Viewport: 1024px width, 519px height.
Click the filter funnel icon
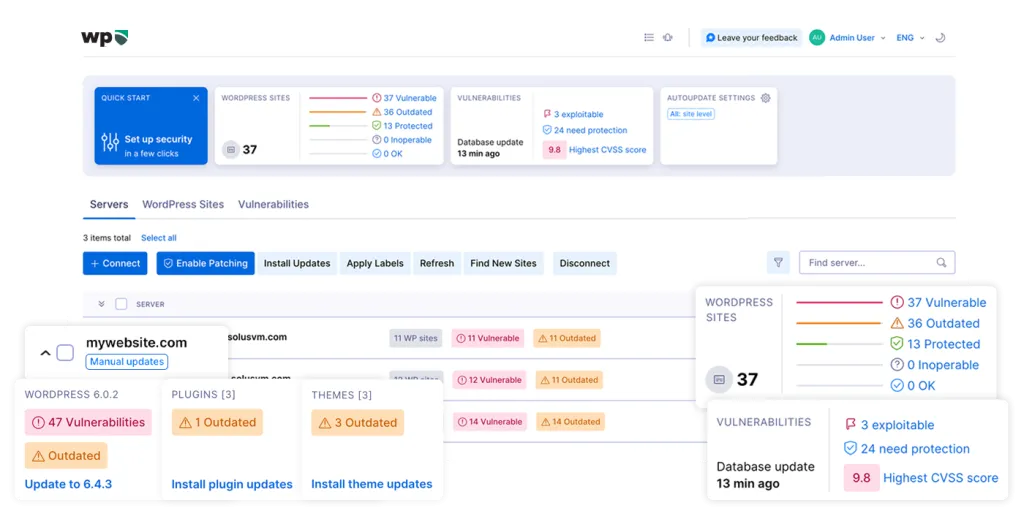tap(778, 262)
